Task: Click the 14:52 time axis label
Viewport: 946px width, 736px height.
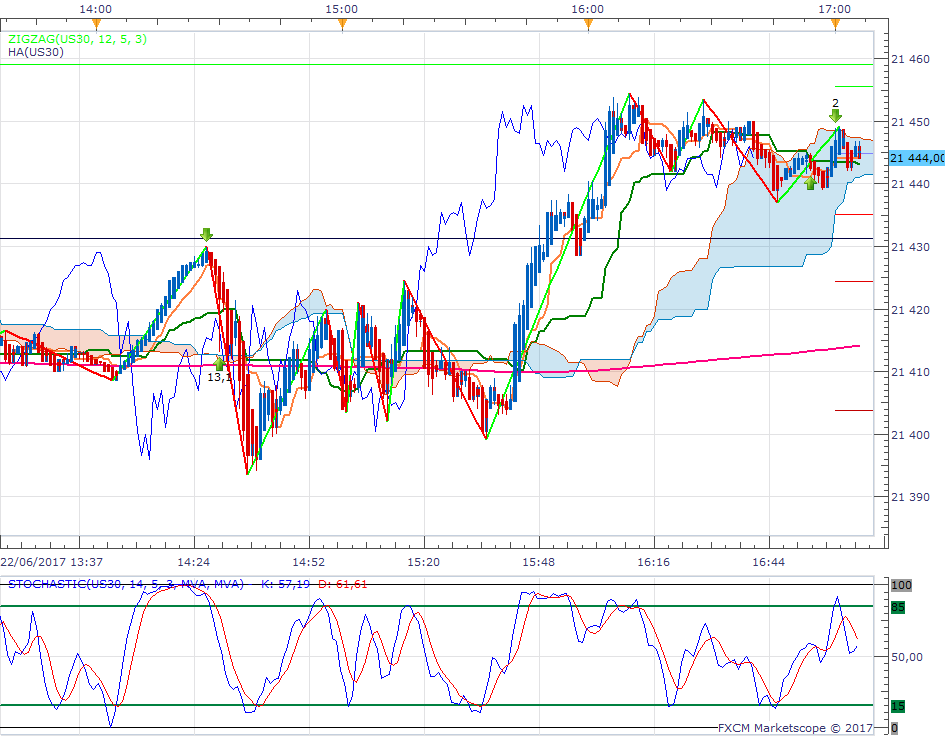Action: pos(309,562)
